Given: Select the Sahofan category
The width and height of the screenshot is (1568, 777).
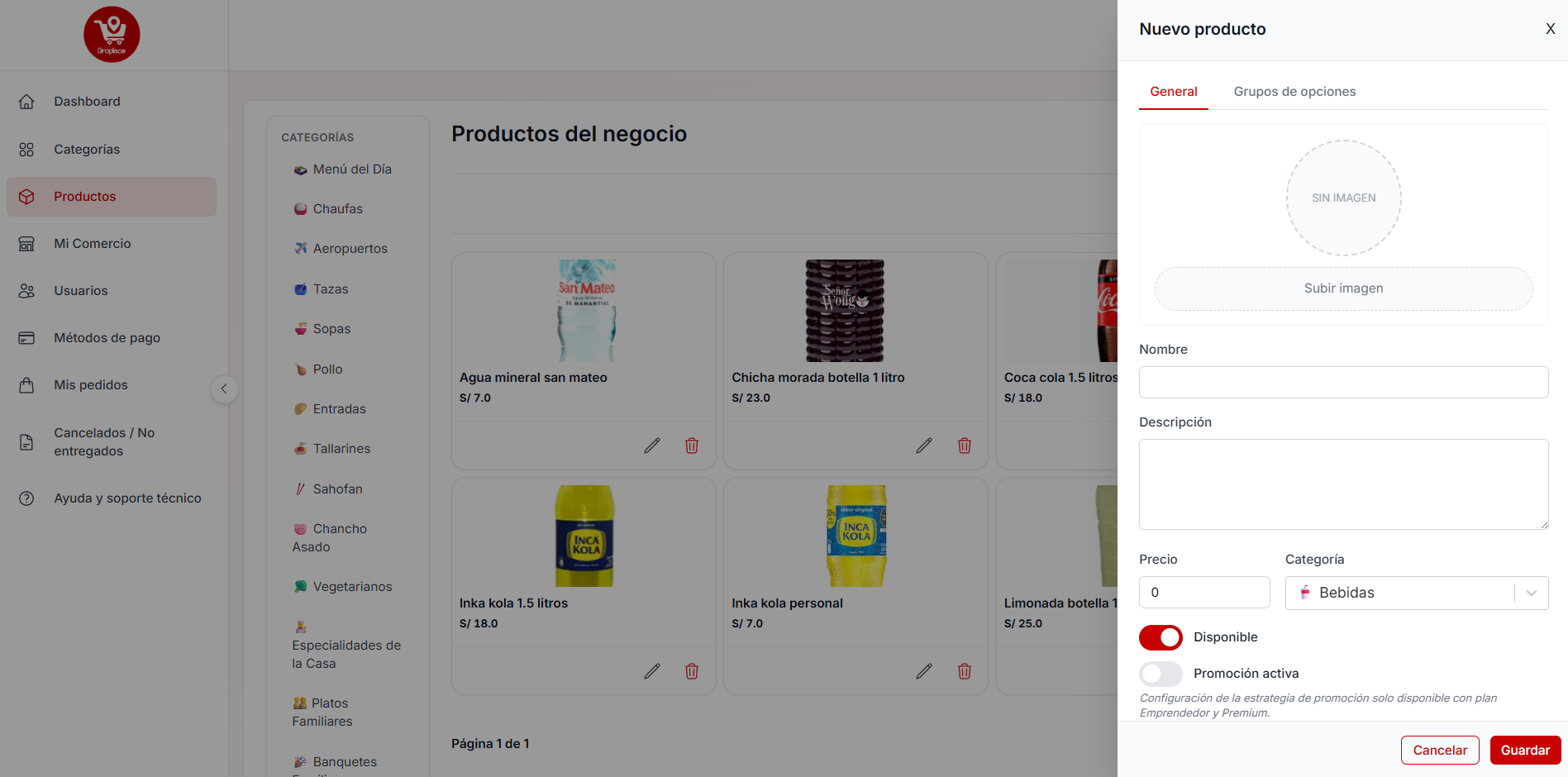Looking at the screenshot, I should (x=328, y=489).
